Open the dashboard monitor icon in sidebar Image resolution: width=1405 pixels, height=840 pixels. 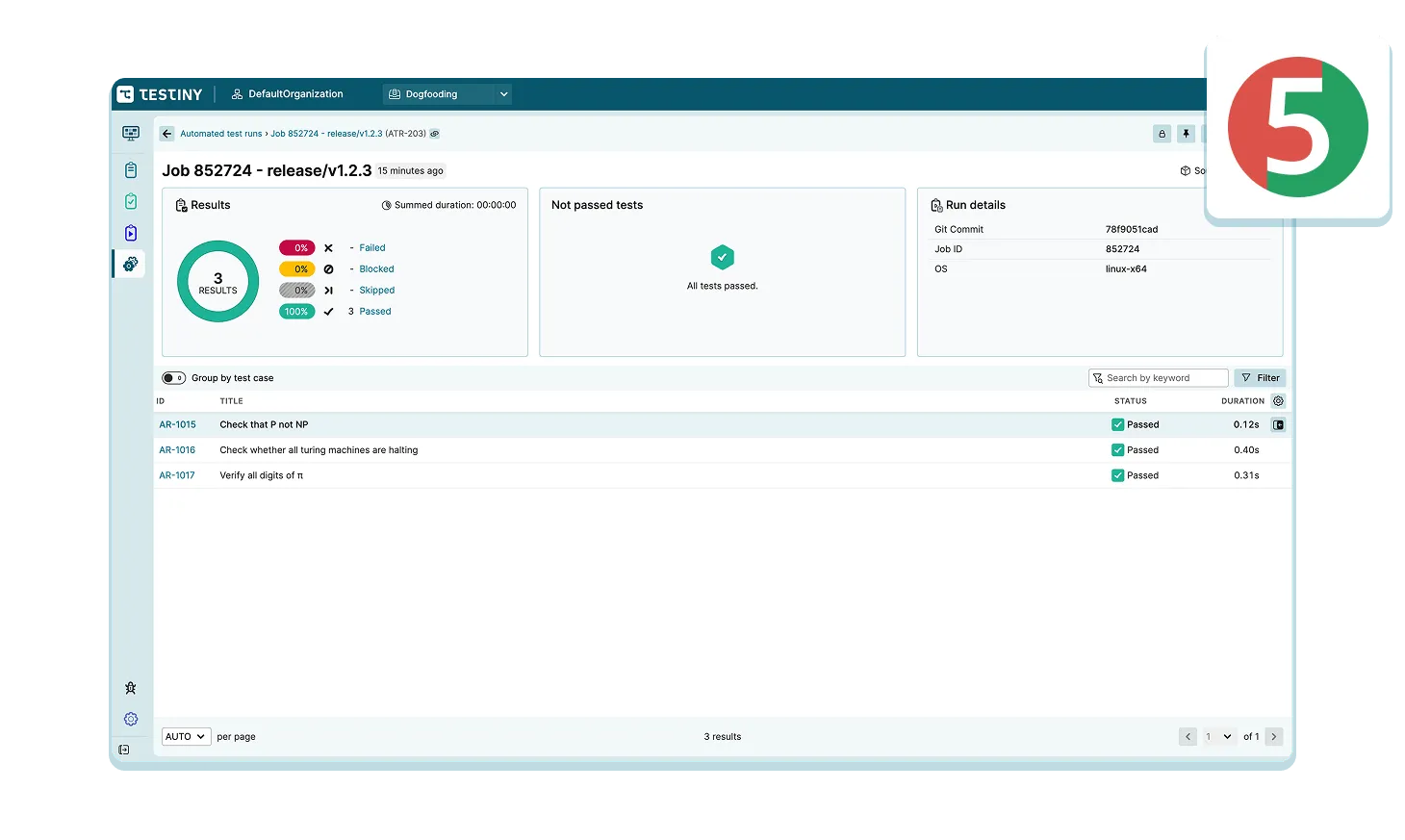coord(131,134)
